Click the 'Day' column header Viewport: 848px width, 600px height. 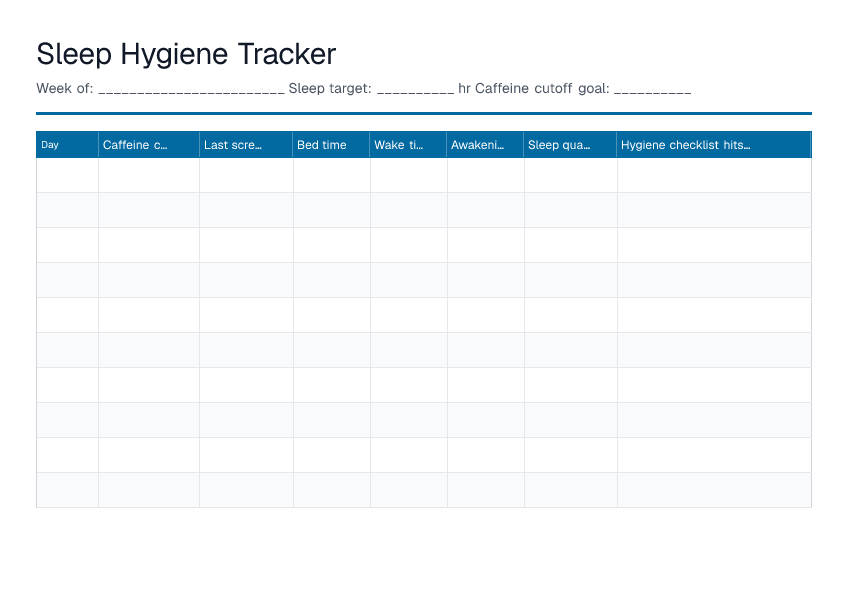click(68, 144)
